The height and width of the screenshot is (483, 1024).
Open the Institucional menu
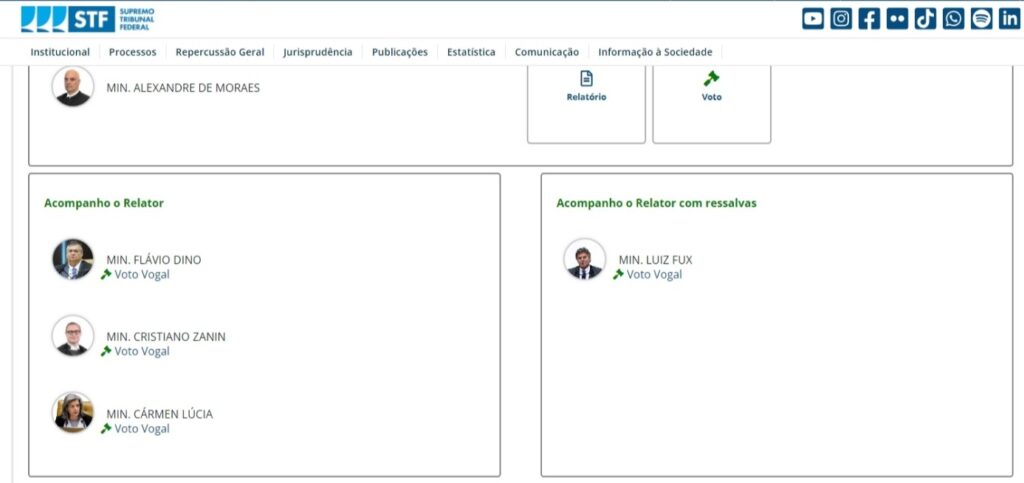point(60,52)
